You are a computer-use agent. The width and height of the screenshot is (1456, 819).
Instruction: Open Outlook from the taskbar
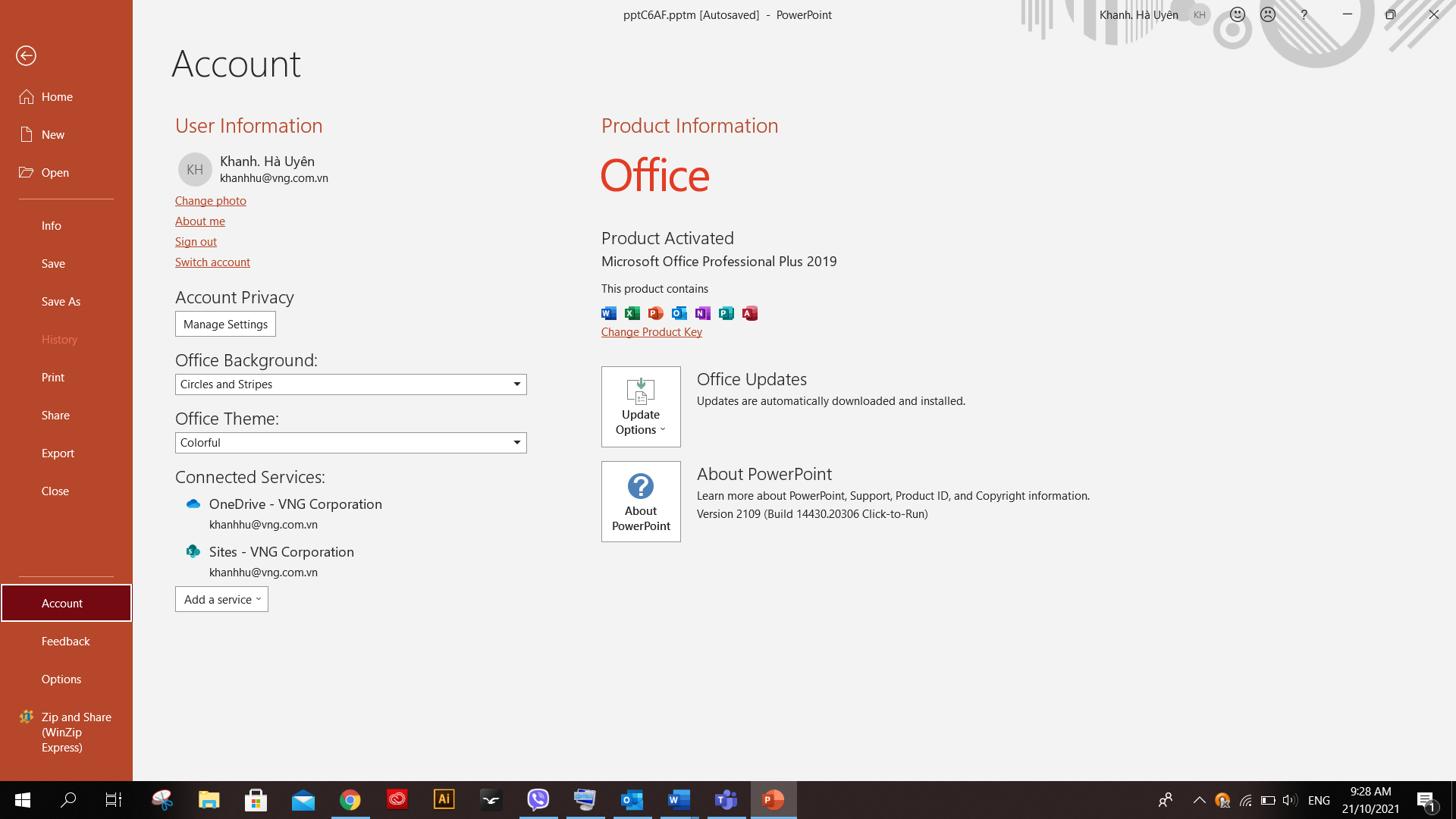pos(632,800)
